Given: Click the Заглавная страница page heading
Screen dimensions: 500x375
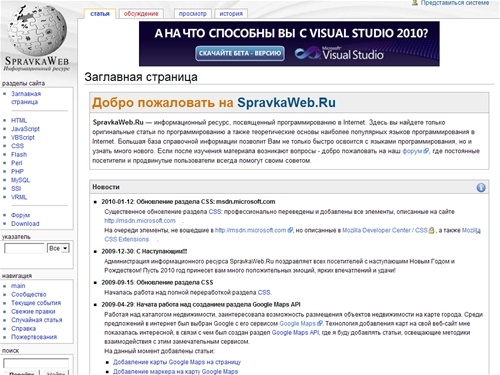Looking at the screenshot, I should pos(141,77).
